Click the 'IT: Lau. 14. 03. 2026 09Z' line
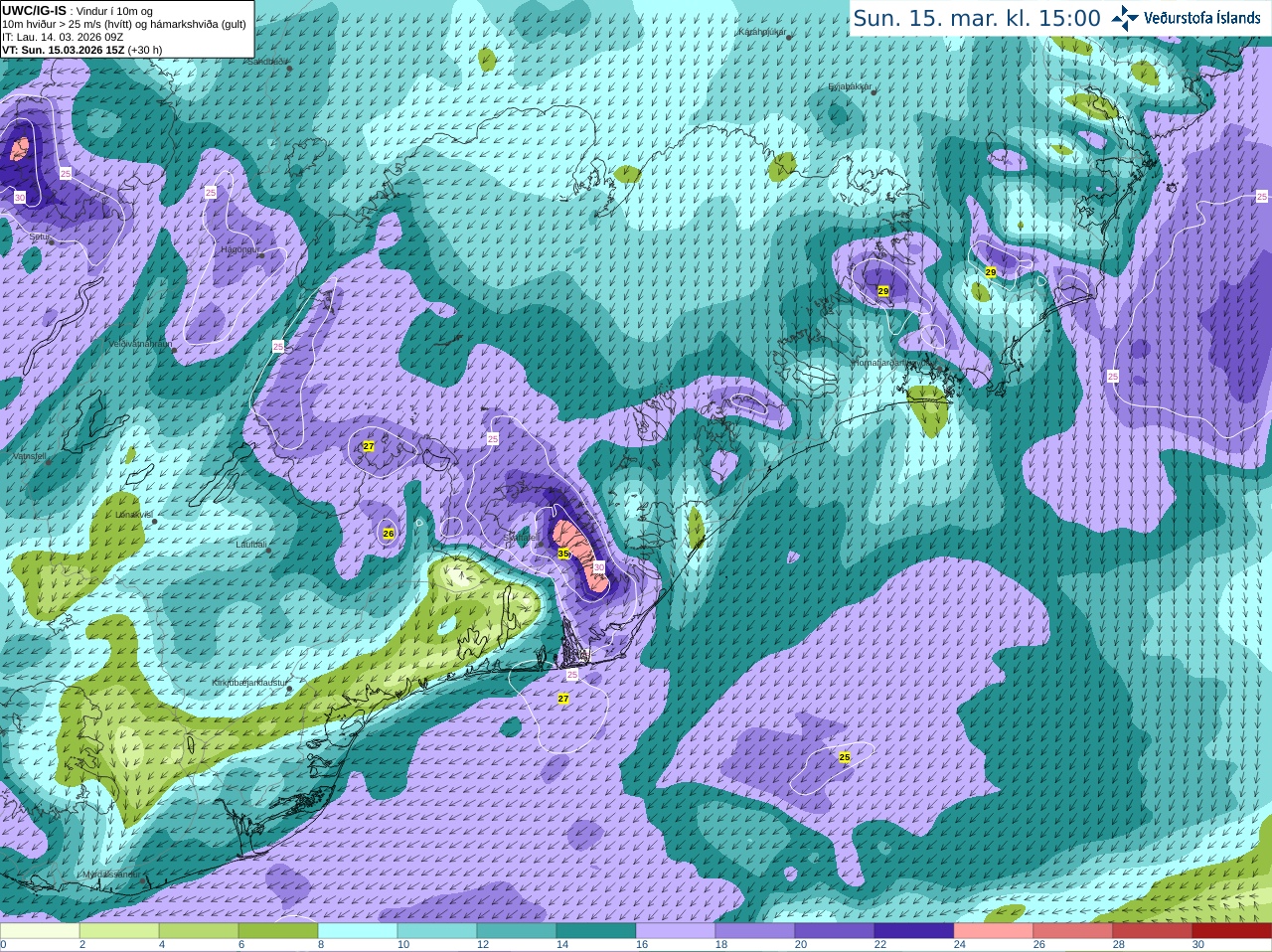Image resolution: width=1272 pixels, height=952 pixels. click(x=63, y=37)
